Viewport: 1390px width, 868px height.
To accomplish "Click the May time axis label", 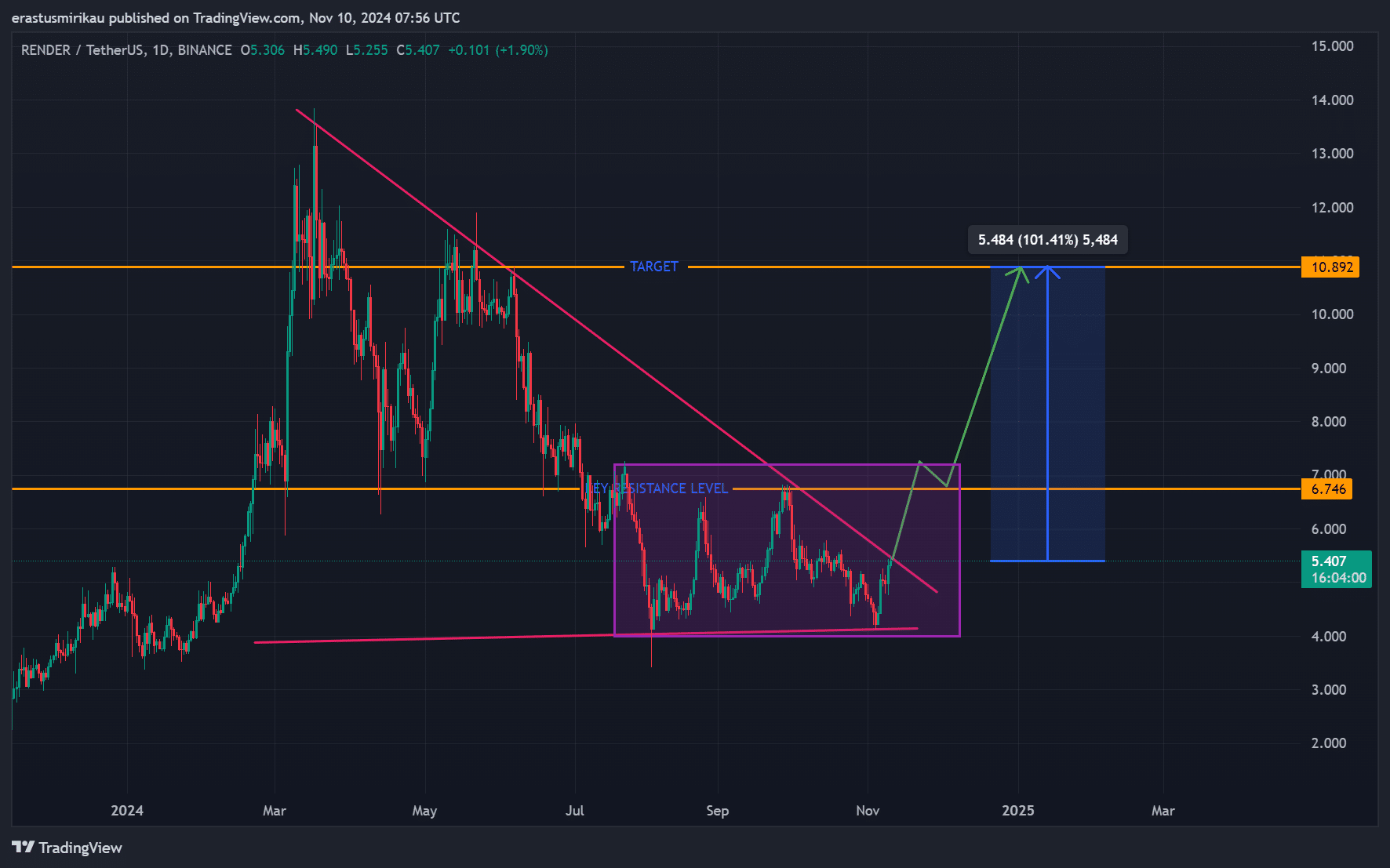I will coord(424,811).
